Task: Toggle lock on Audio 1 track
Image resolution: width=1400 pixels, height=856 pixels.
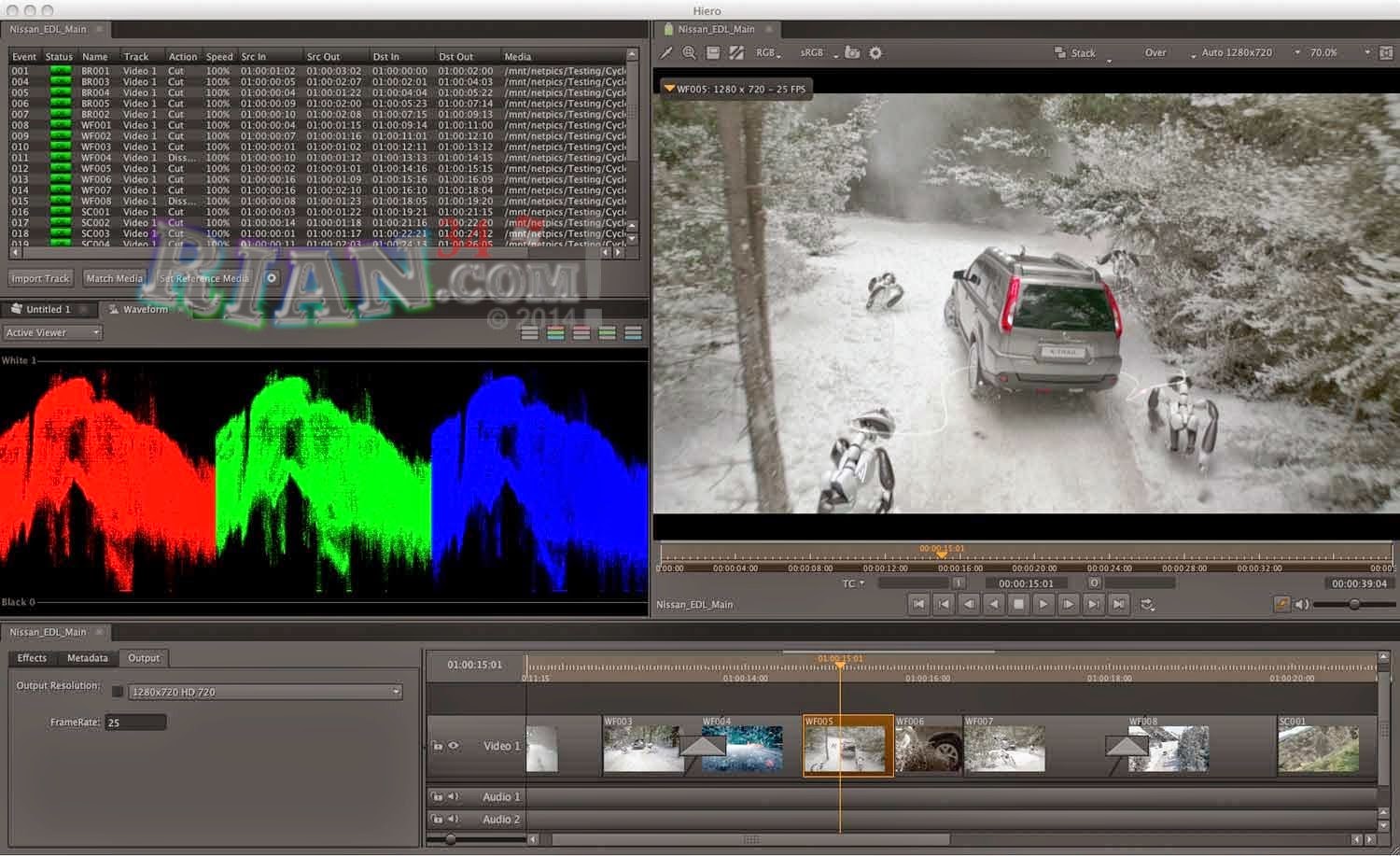Action: [437, 797]
